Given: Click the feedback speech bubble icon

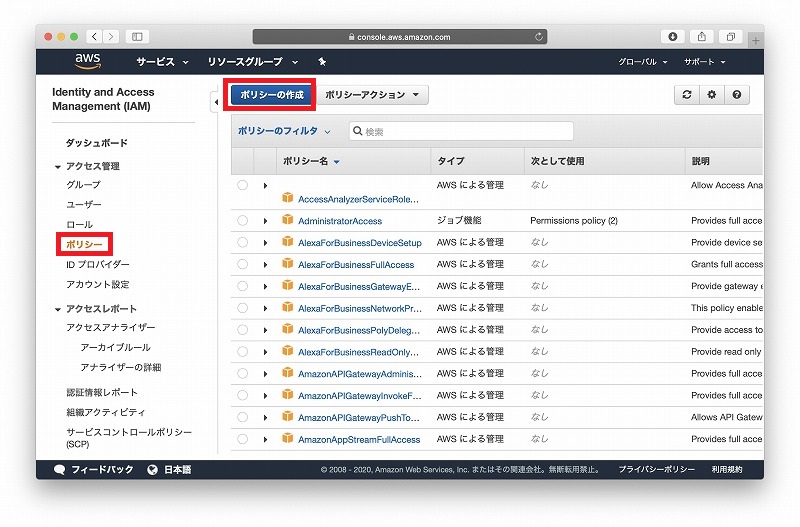Looking at the screenshot, I should click(59, 469).
